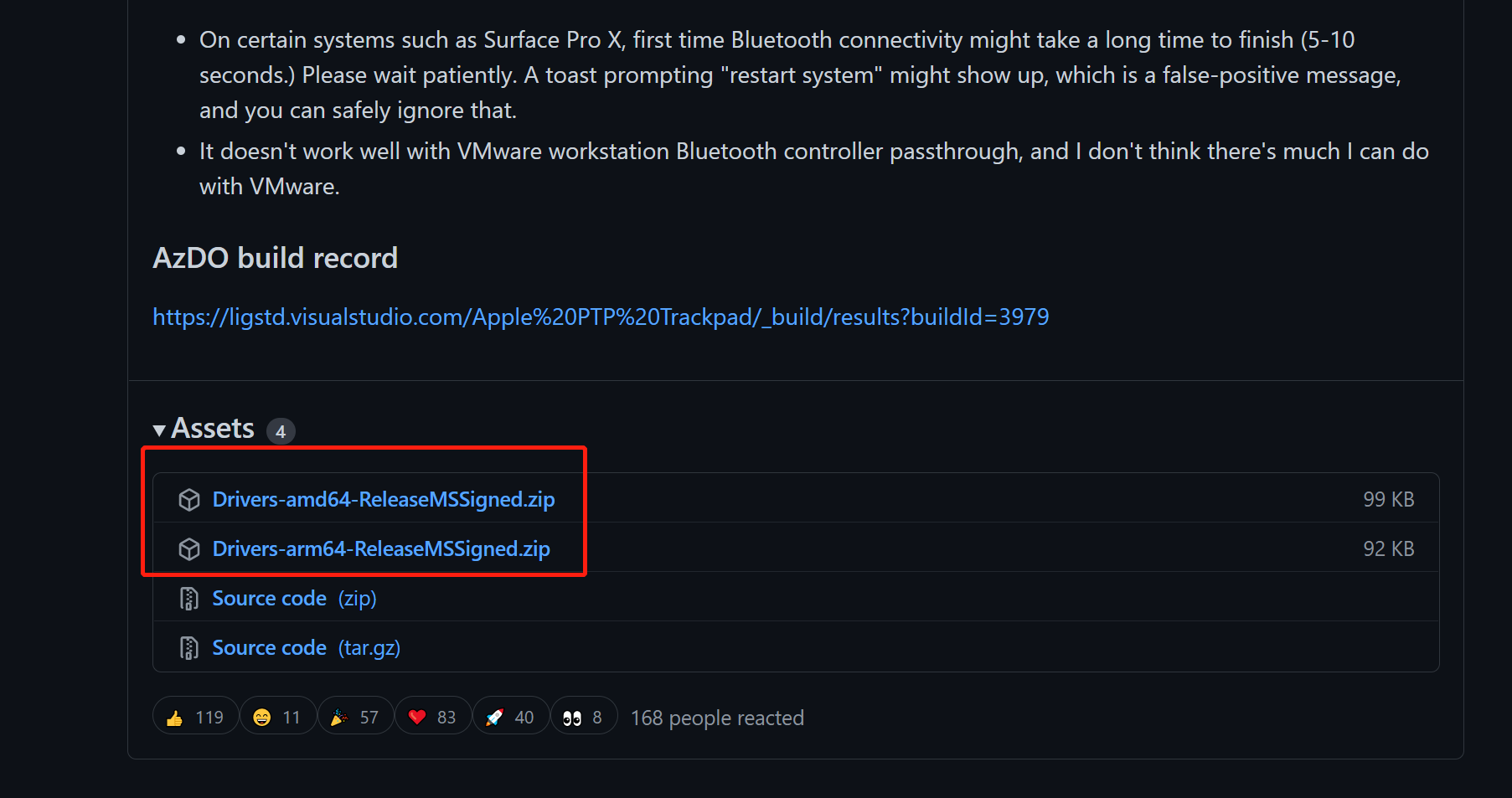Toggle the eyes reaction
Viewport: 1512px width, 798px height.
pos(583,718)
